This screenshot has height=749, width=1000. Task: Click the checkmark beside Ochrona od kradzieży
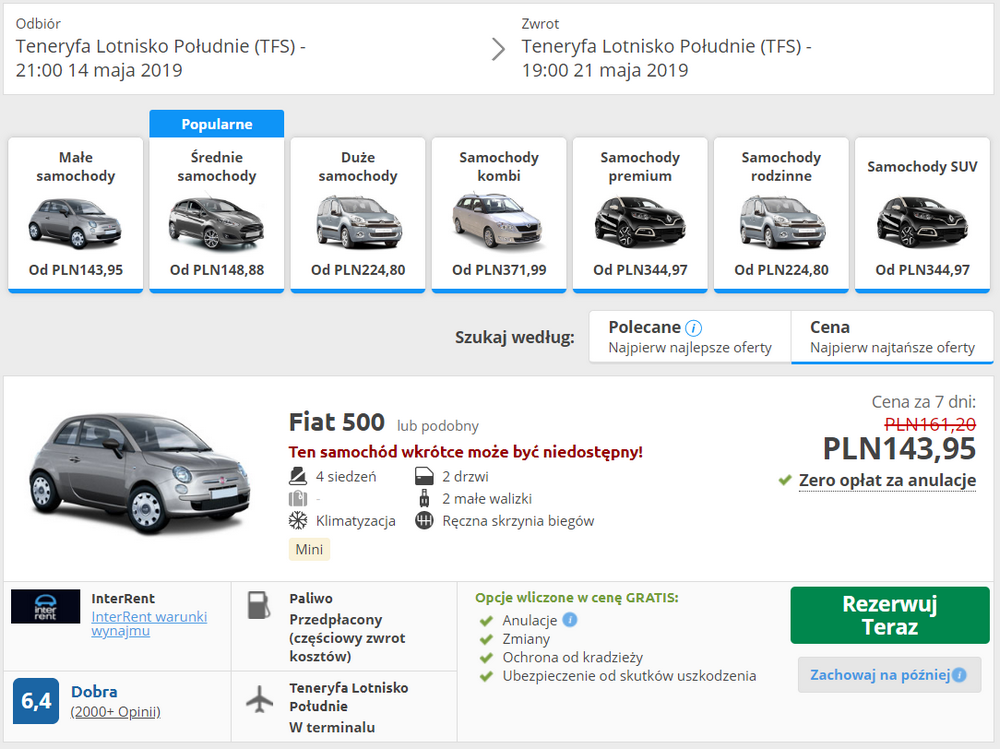[487, 657]
